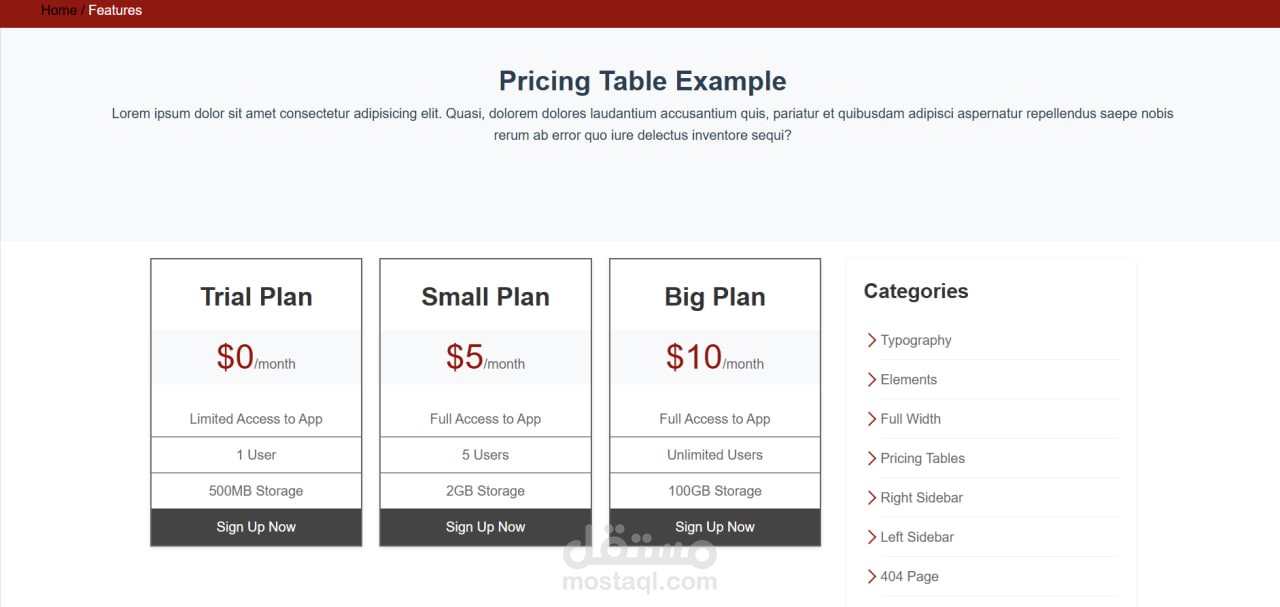The height and width of the screenshot is (607, 1280).
Task: Click the arrow icon next to Full Width
Action: (872, 419)
